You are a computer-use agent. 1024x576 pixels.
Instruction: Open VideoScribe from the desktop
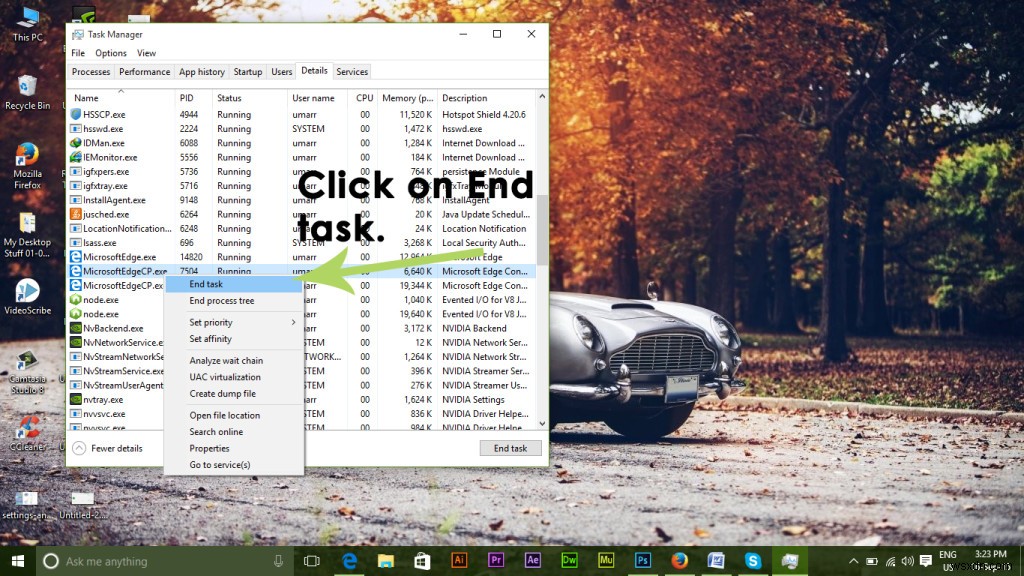click(27, 296)
